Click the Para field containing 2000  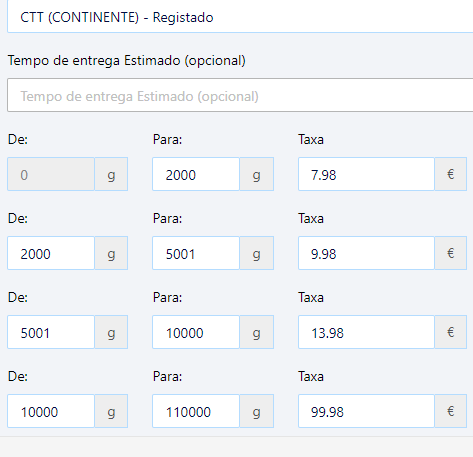pos(196,174)
